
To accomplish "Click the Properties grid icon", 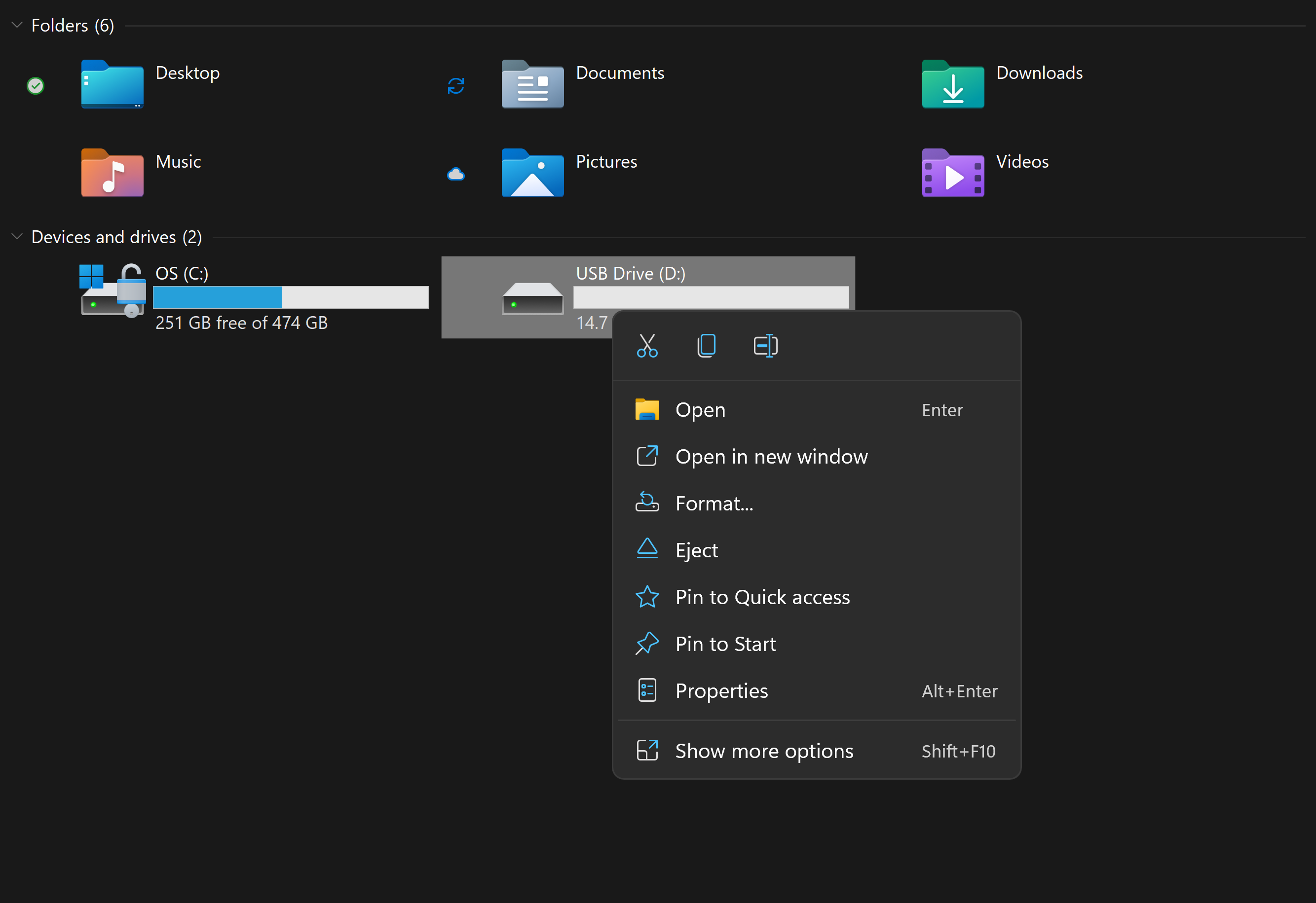I will (645, 690).
